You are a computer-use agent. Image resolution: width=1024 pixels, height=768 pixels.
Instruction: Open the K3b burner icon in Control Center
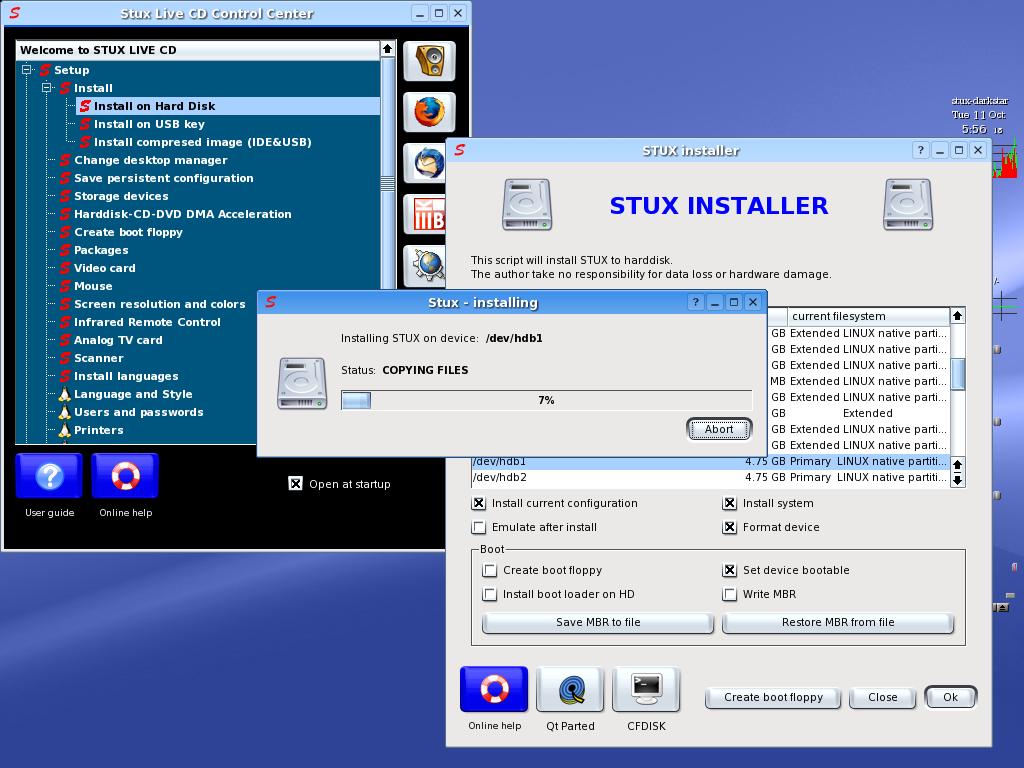[x=426, y=214]
